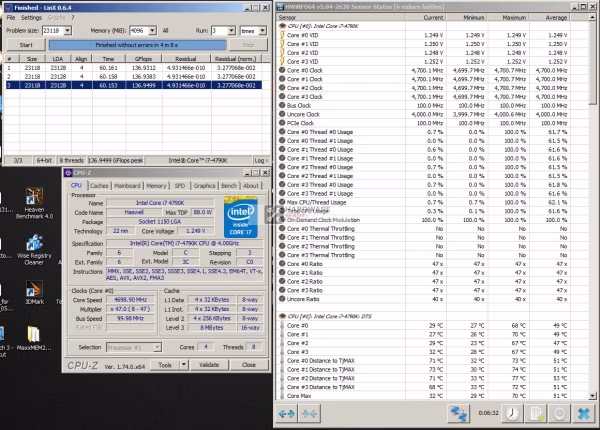Click Core #0 temperature sensor icon

pyautogui.click(x=282, y=325)
